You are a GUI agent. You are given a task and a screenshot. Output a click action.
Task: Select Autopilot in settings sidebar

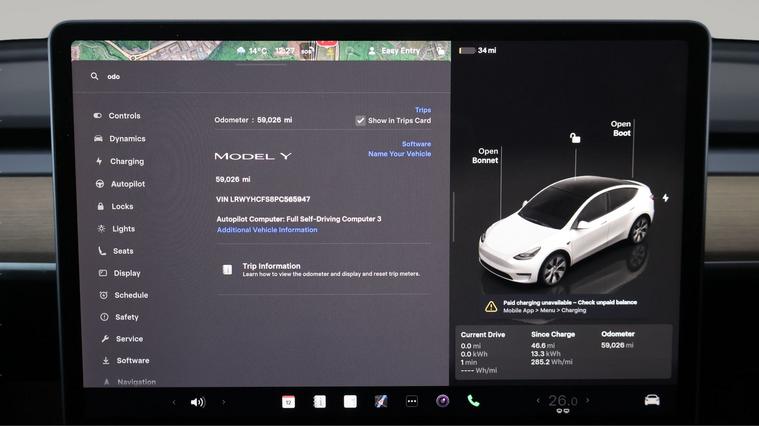click(x=127, y=184)
